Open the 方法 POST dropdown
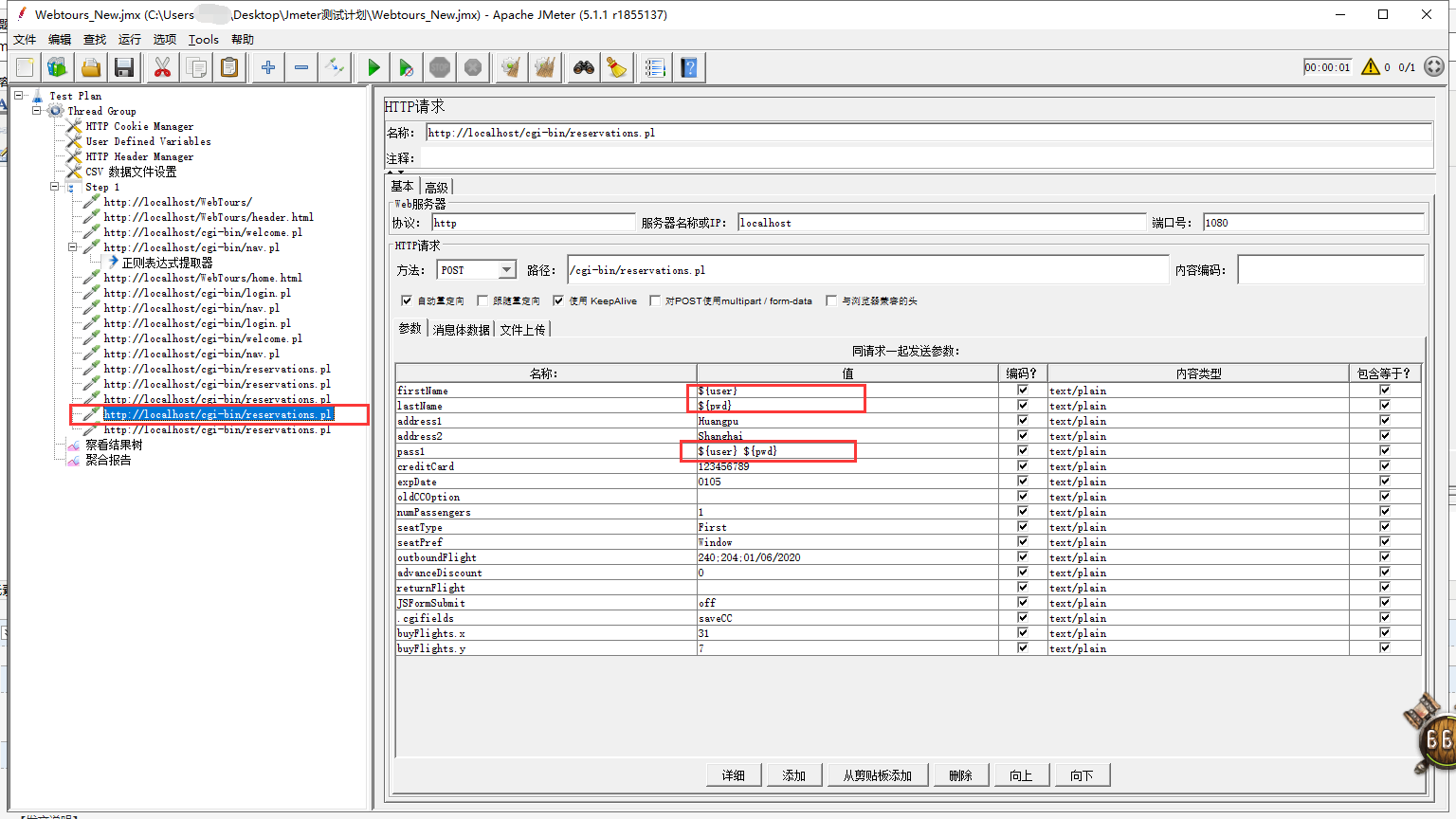The width and height of the screenshot is (1456, 819). tap(506, 270)
